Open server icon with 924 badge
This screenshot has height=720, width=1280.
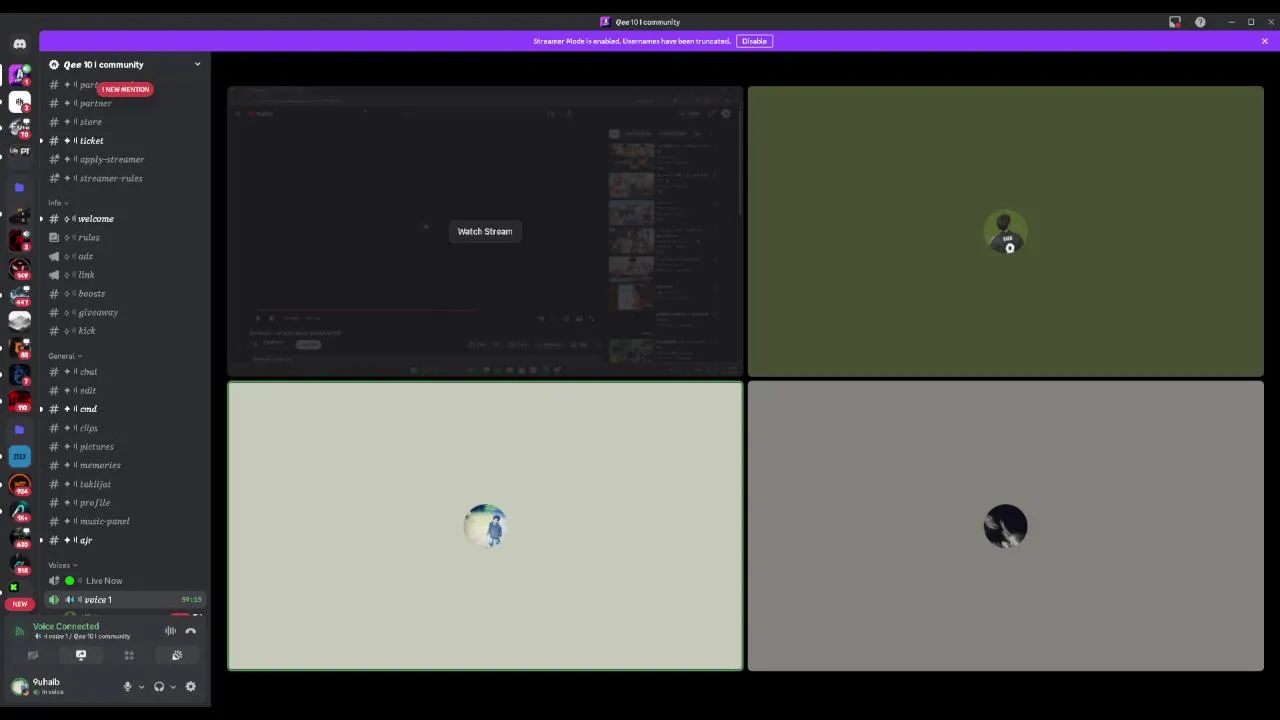19,485
